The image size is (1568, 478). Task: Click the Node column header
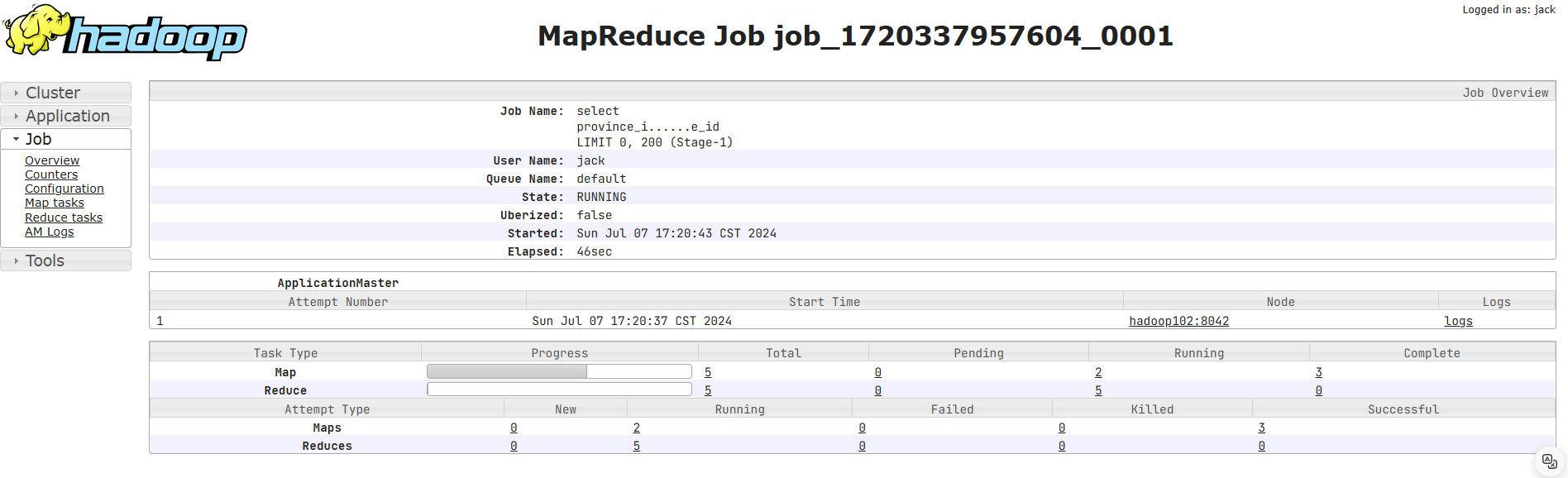pyautogui.click(x=1280, y=302)
